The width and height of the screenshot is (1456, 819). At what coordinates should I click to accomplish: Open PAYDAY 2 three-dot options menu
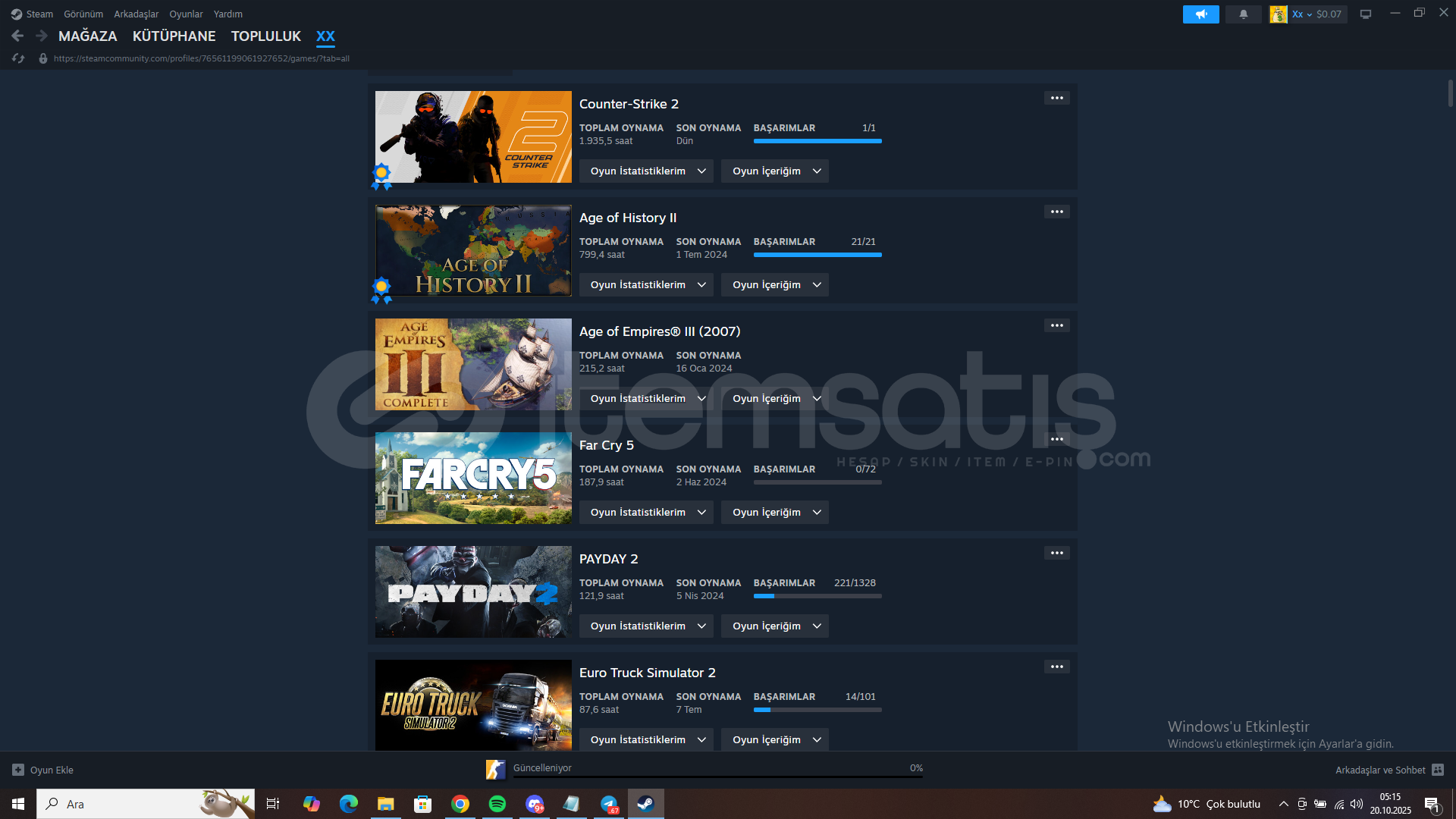click(x=1056, y=553)
